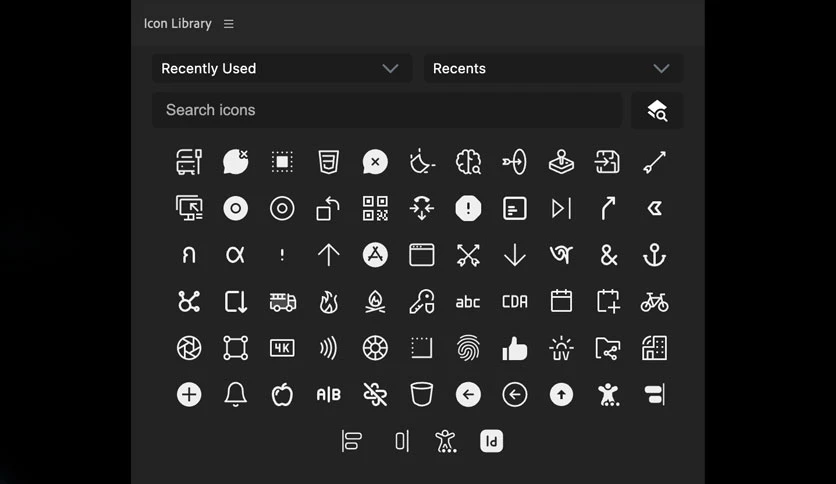Select the 4K icon
This screenshot has height=484, width=836.
282,348
